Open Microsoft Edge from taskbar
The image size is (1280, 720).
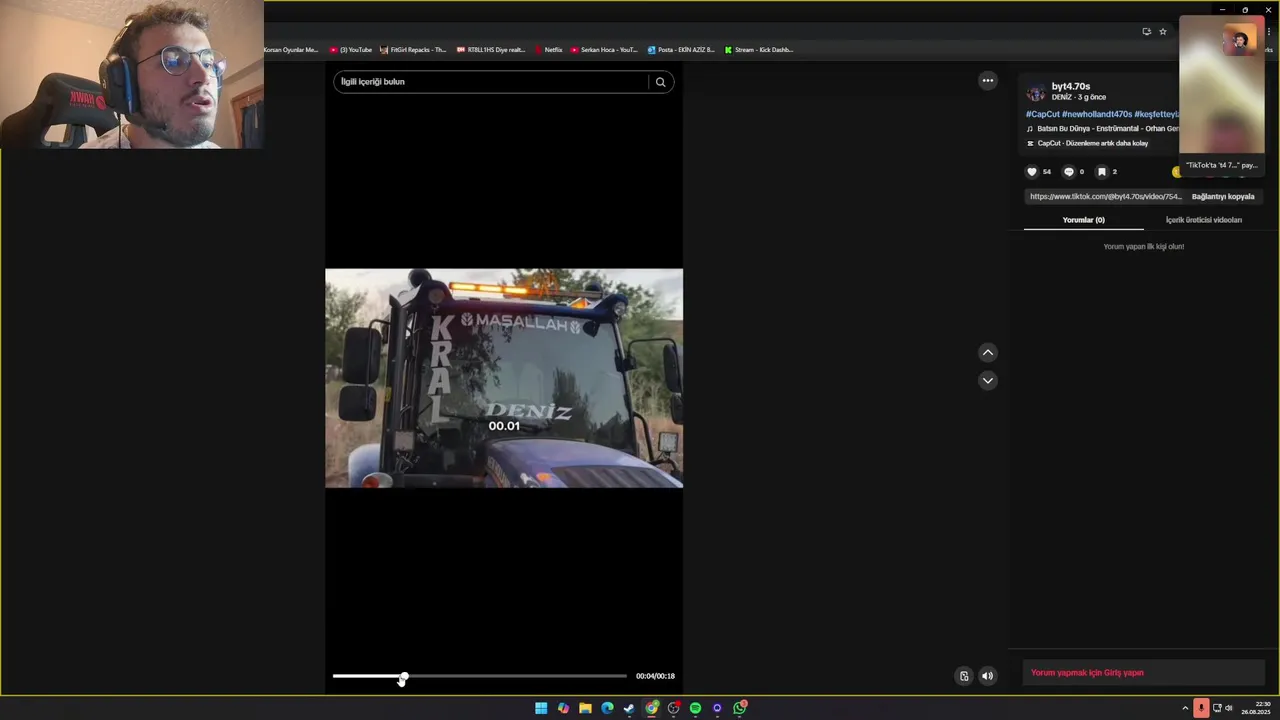tap(607, 708)
